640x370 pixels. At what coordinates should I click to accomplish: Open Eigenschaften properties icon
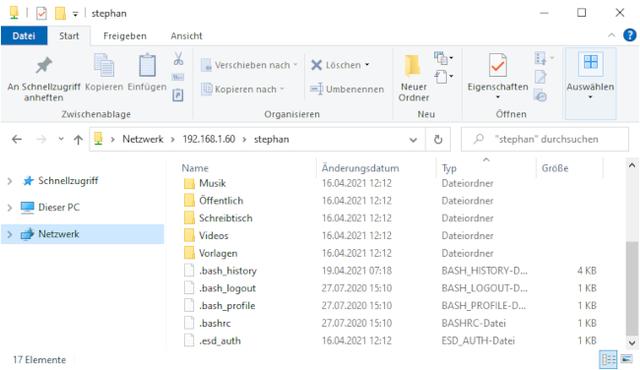(498, 65)
